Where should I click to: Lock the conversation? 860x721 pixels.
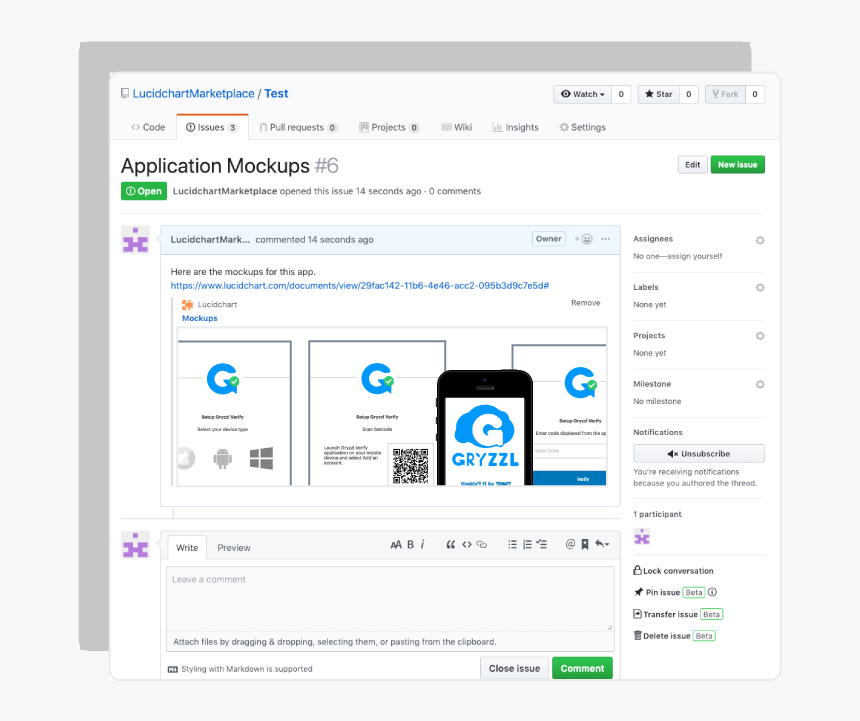[674, 571]
